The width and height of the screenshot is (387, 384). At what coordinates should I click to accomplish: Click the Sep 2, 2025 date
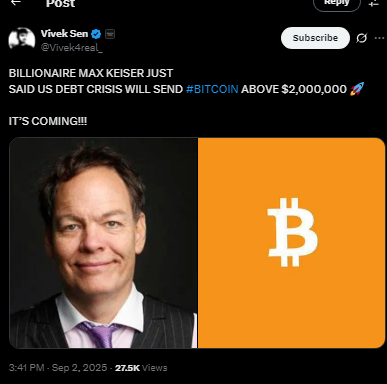(79, 368)
